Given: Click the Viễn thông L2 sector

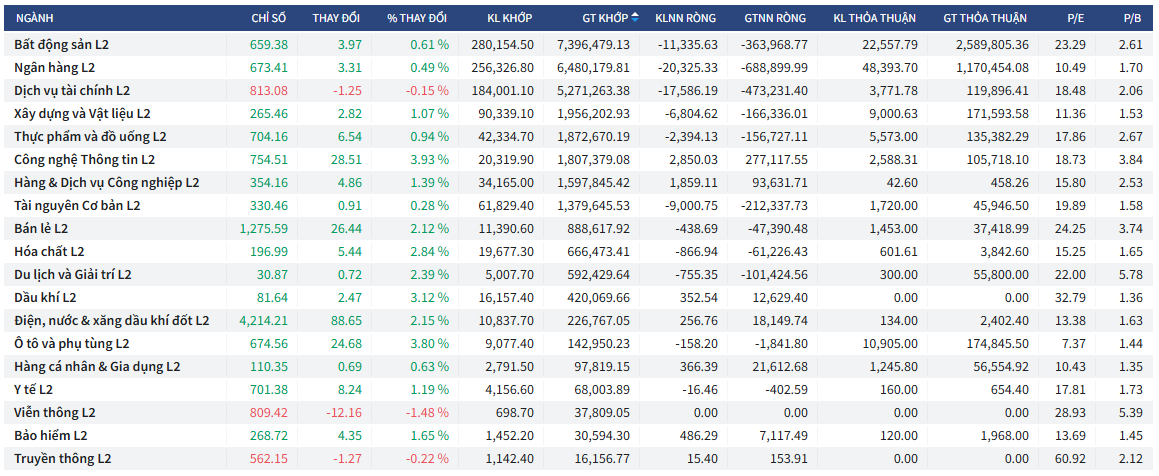Looking at the screenshot, I should tap(54, 412).
